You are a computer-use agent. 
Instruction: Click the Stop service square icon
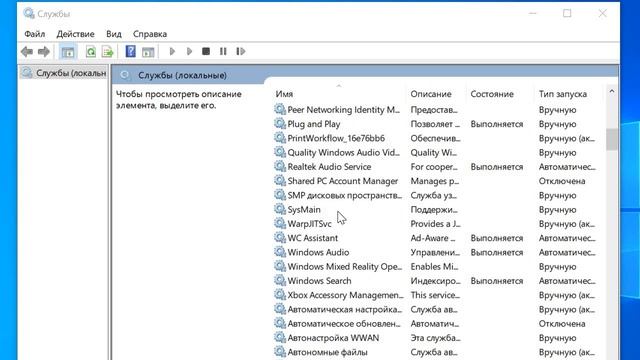click(206, 51)
